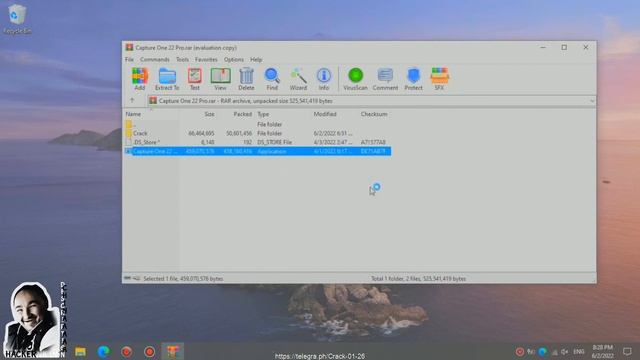This screenshot has width=640, height=360.
Task: Click the ENG language indicator
Action: [579, 351]
